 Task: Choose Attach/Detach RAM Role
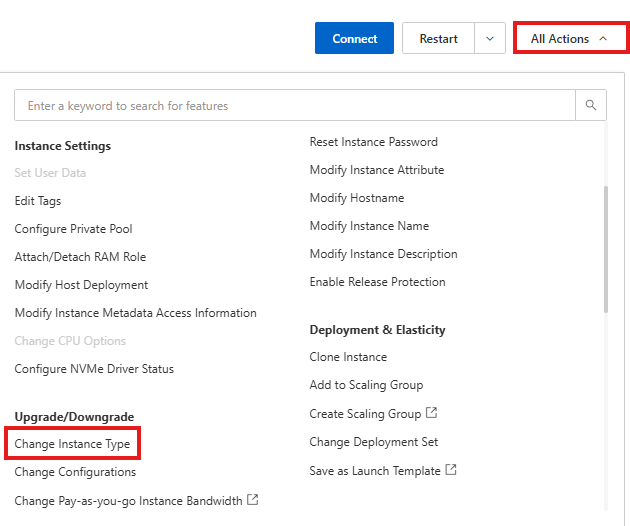coord(80,257)
